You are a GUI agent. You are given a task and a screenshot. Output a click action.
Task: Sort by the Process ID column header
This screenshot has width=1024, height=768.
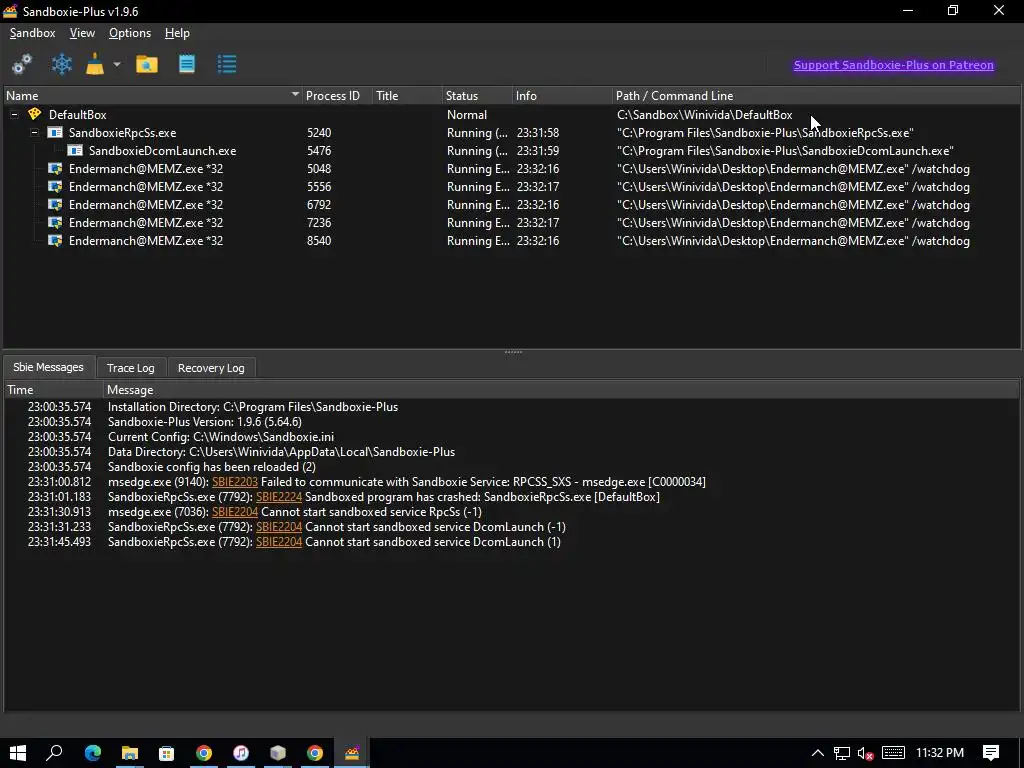click(336, 96)
